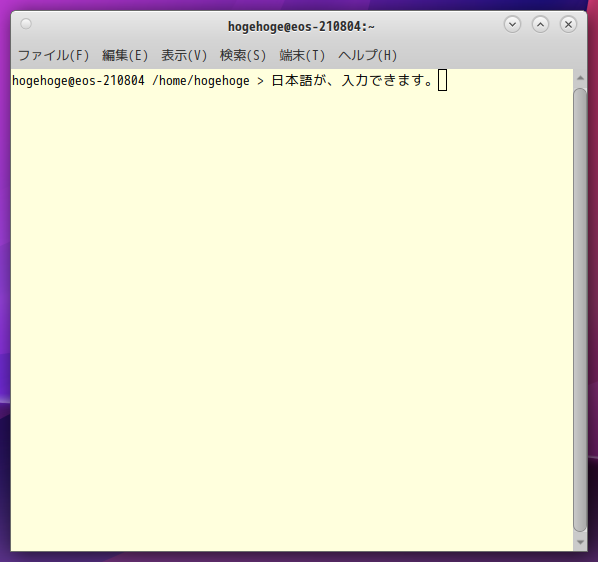This screenshot has width=598, height=562.
Task: Click the path /home/hogehoge in the prompt
Action: (x=201, y=81)
